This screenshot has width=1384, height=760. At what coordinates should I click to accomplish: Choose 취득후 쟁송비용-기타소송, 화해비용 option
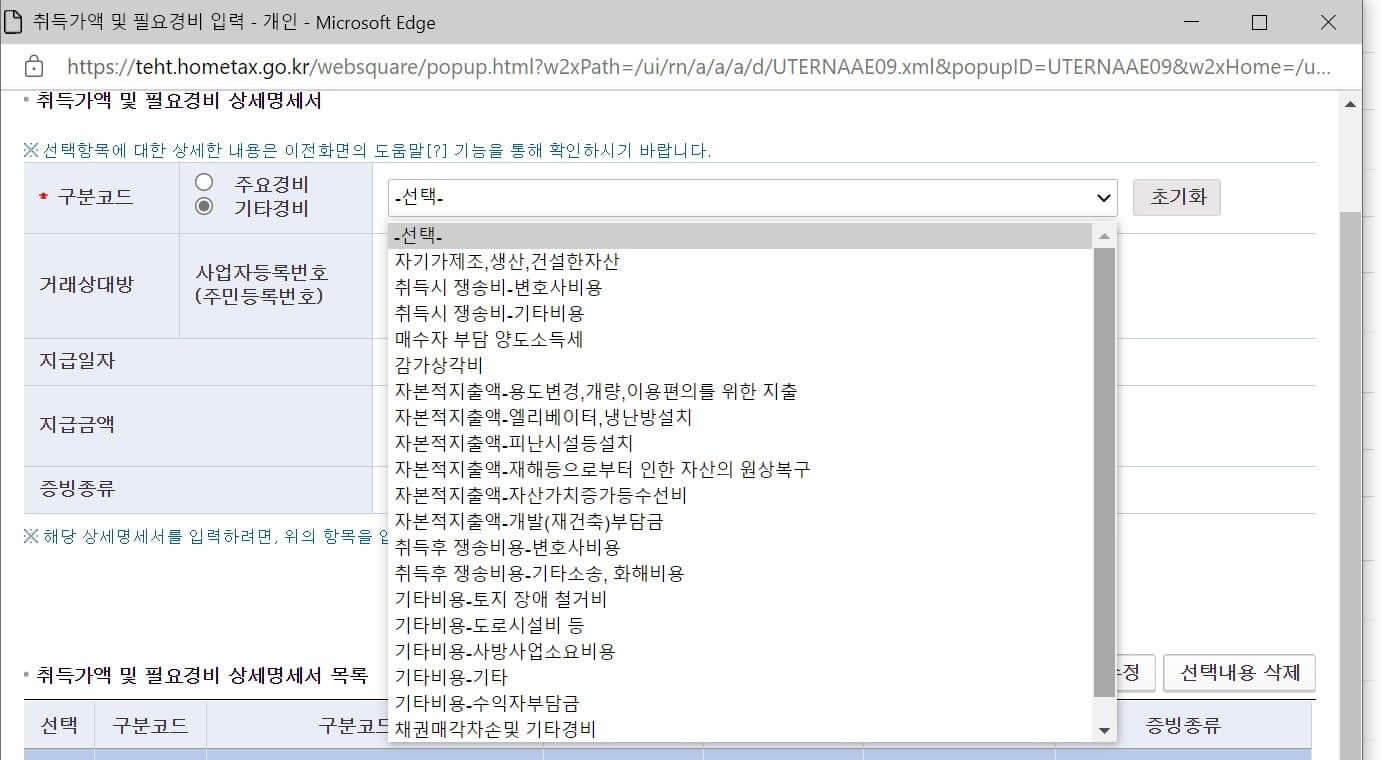(741, 574)
